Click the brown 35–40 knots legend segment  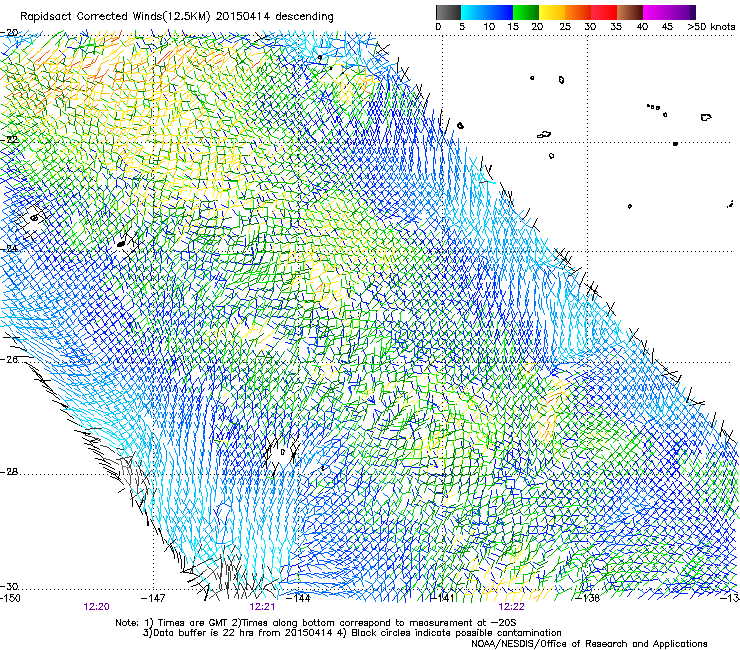(x=630, y=13)
